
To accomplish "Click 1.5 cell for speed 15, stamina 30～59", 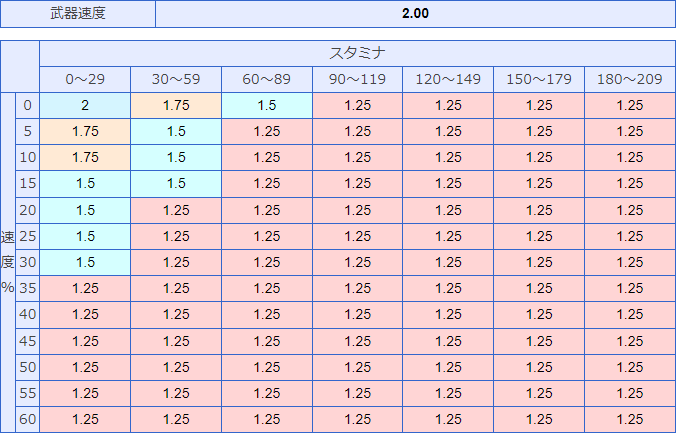I will click(x=176, y=183).
